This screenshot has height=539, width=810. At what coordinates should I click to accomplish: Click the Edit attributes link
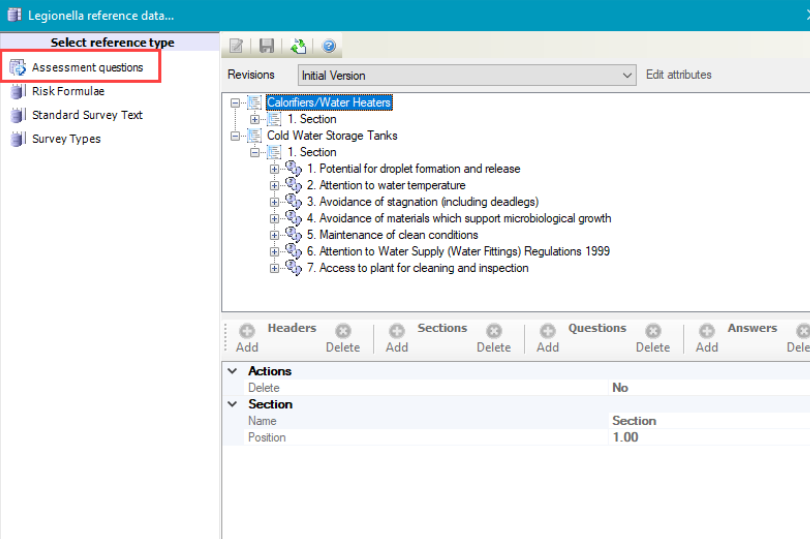pyautogui.click(x=678, y=75)
